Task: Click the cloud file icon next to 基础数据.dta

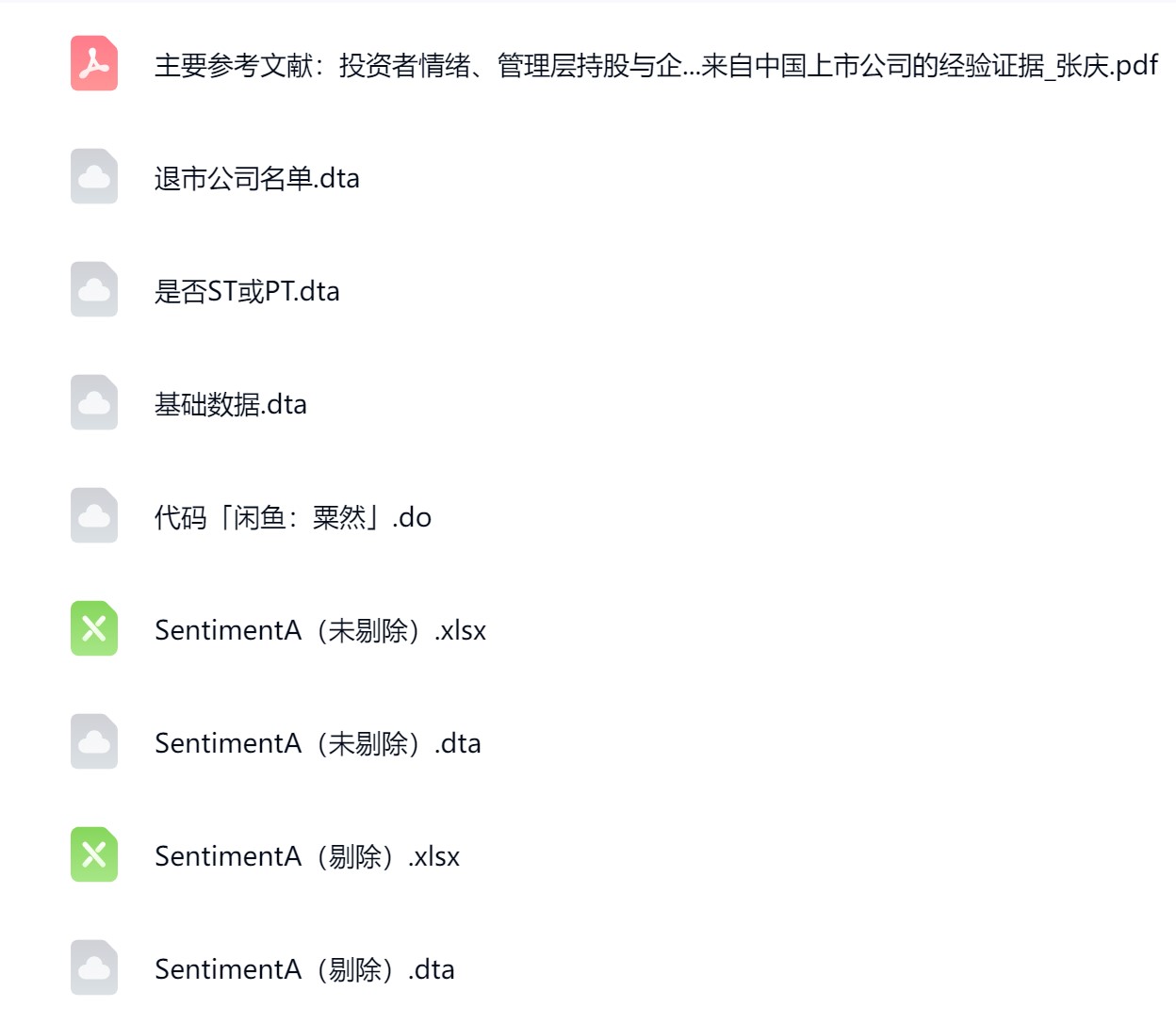Action: [x=94, y=403]
